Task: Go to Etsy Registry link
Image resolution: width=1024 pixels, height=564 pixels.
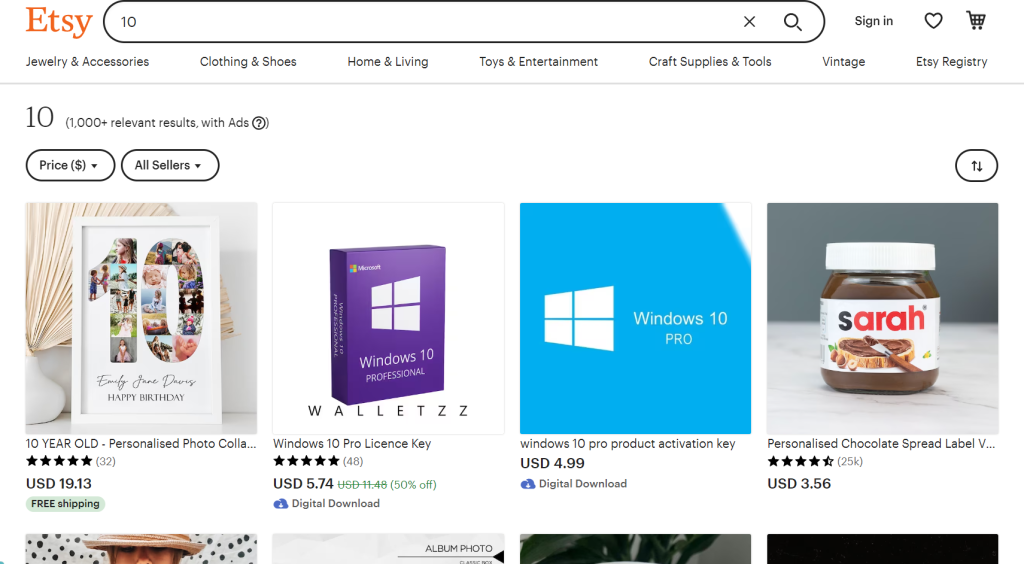Action: coord(951,62)
